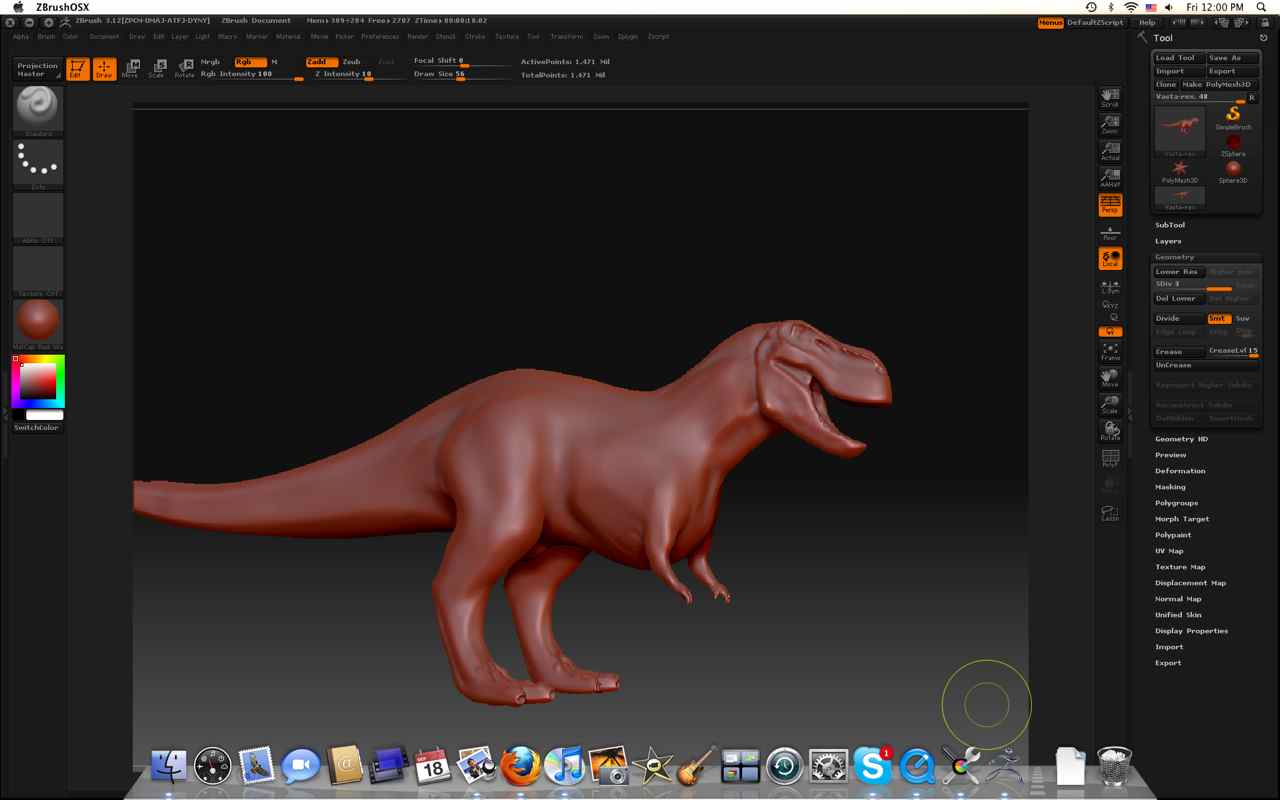Expand the SubTool section
This screenshot has height=800, width=1280.
[1169, 225]
